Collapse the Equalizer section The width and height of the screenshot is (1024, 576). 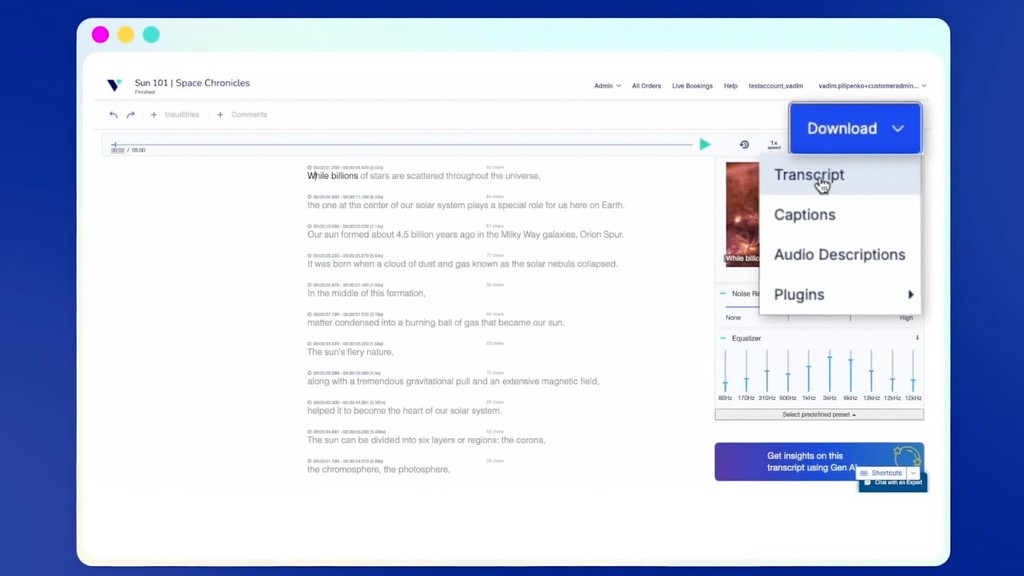pyautogui.click(x=725, y=338)
